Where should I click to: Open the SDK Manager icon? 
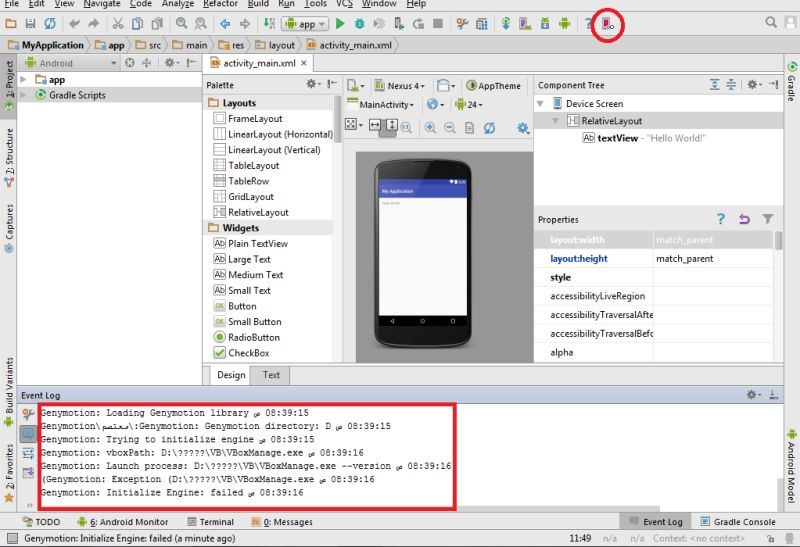(x=545, y=24)
